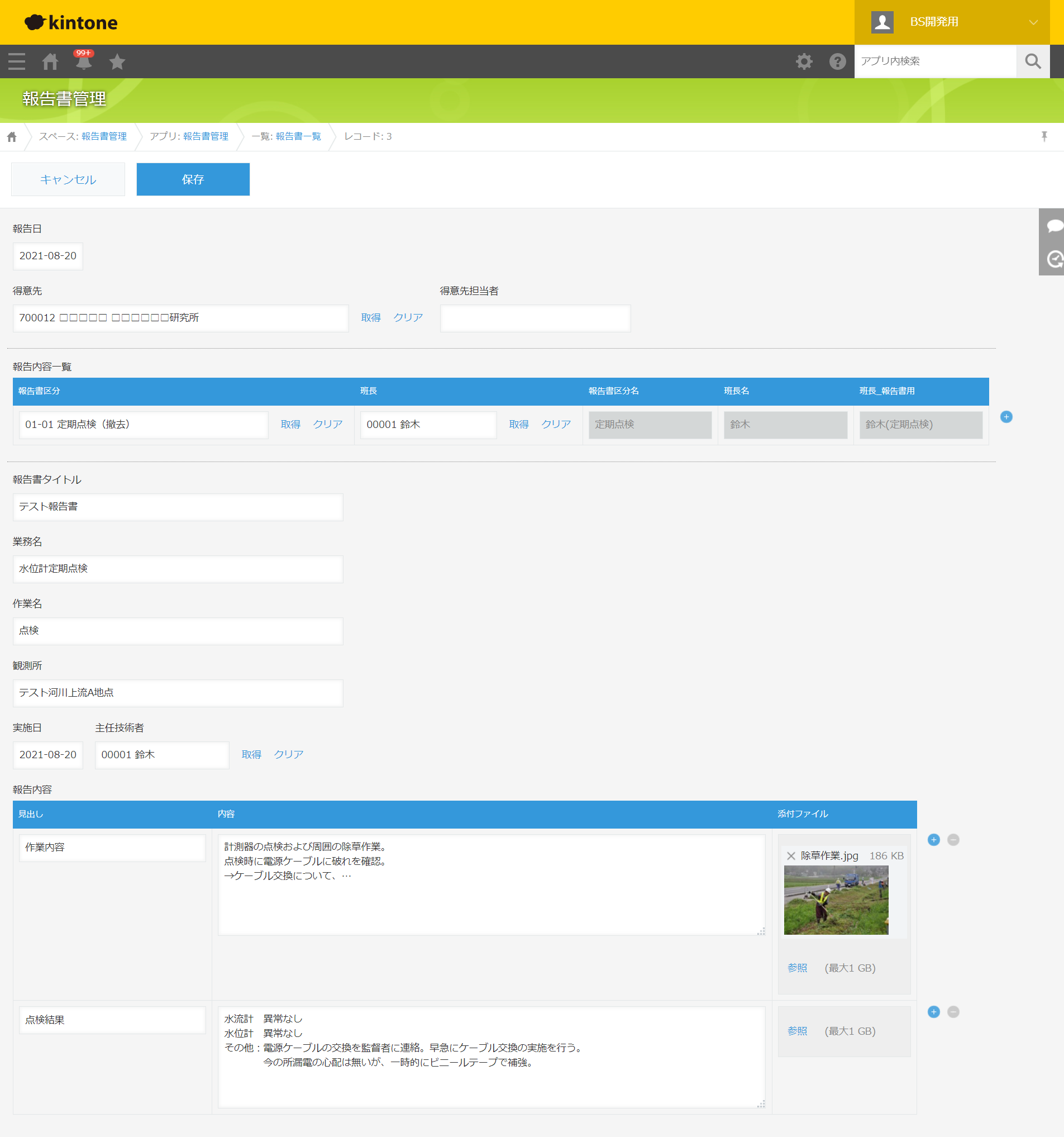The image size is (1064, 1137).
Task: Pin the breadcrumb bar with pin icon
Action: [x=1044, y=137]
